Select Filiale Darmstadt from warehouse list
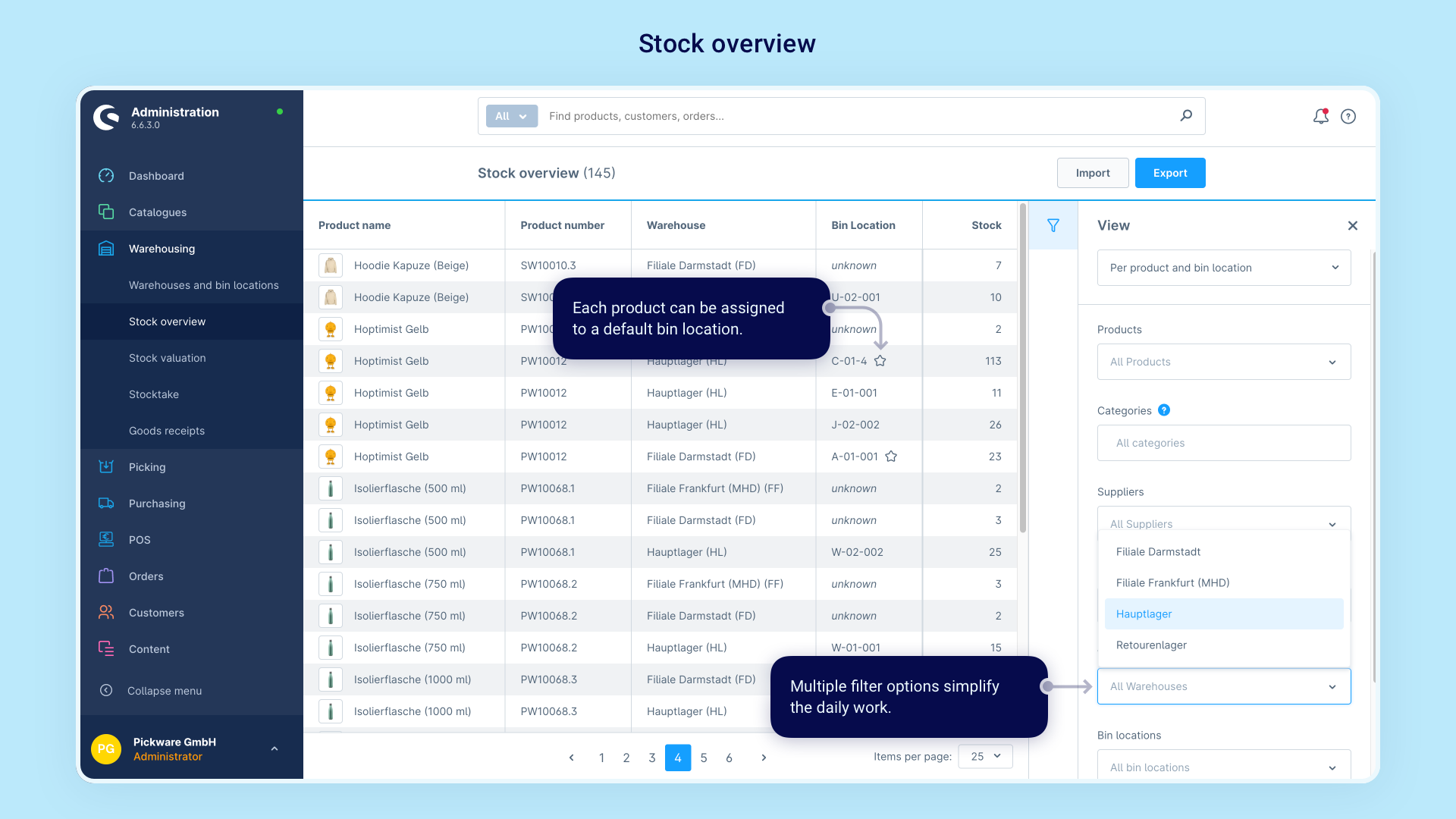Viewport: 1456px width, 819px height. pyautogui.click(x=1224, y=552)
